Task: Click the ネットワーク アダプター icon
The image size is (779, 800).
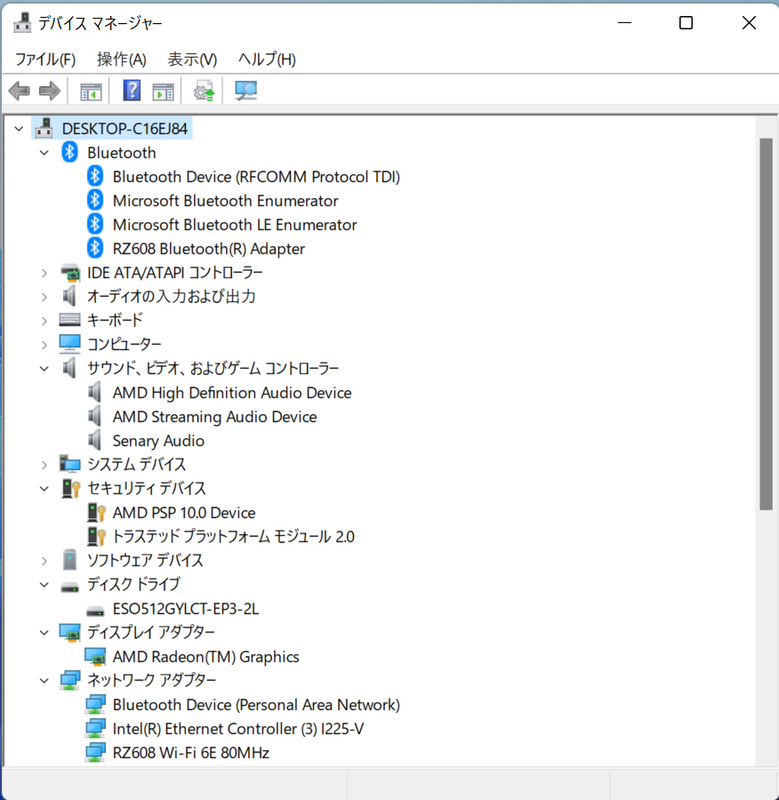Action: click(70, 680)
